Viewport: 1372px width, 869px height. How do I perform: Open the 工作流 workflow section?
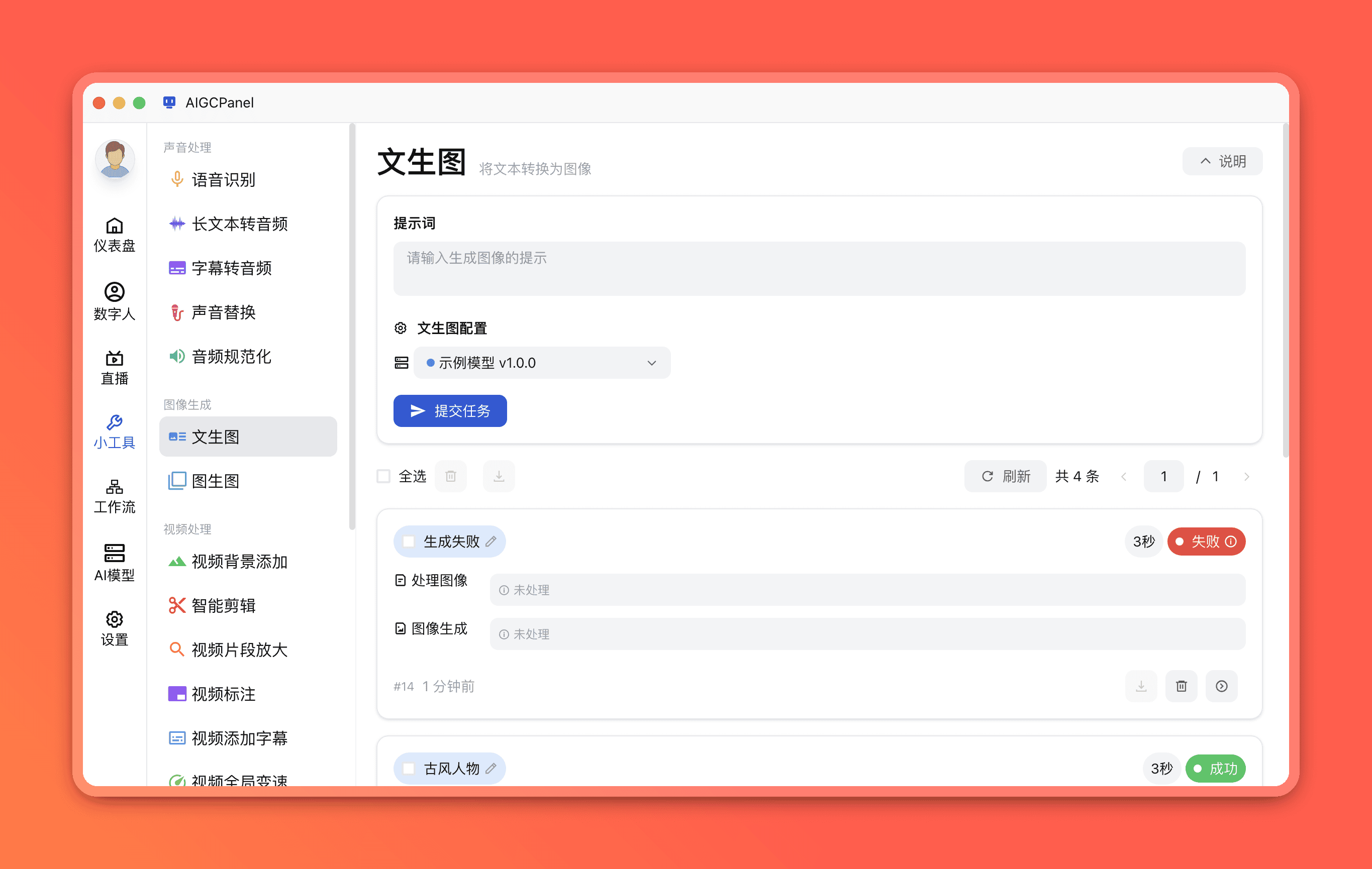click(x=114, y=497)
